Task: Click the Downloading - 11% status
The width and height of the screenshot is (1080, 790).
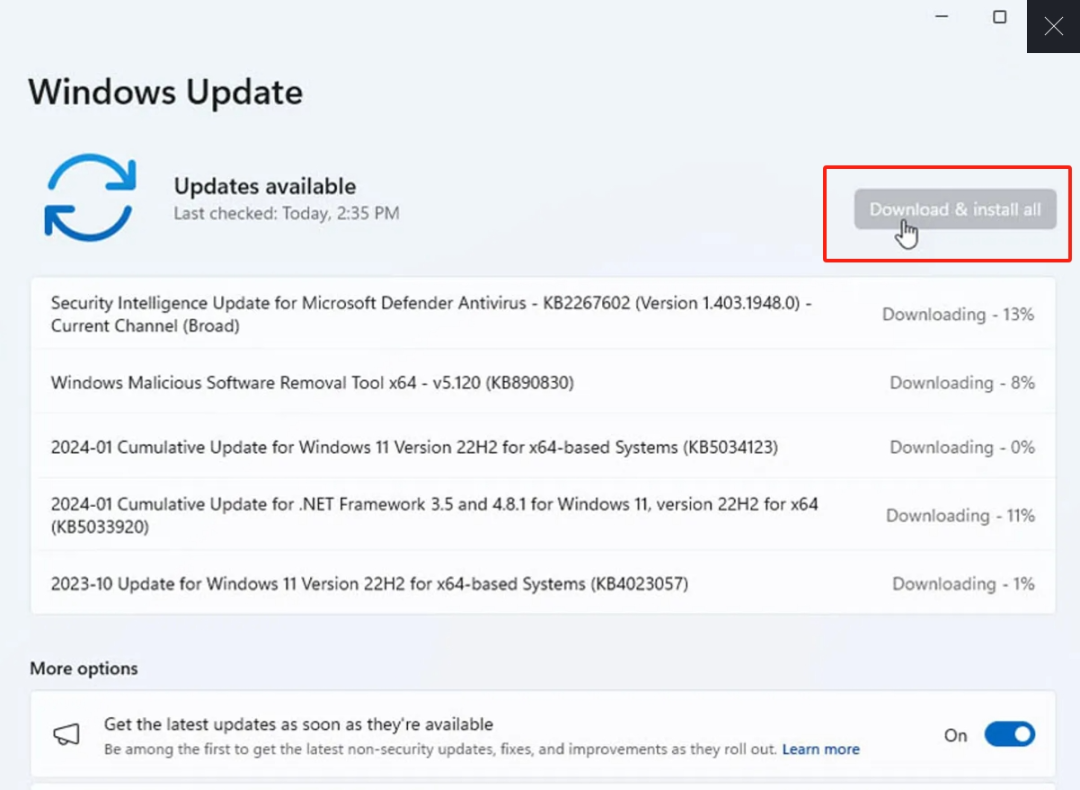Action: point(960,516)
